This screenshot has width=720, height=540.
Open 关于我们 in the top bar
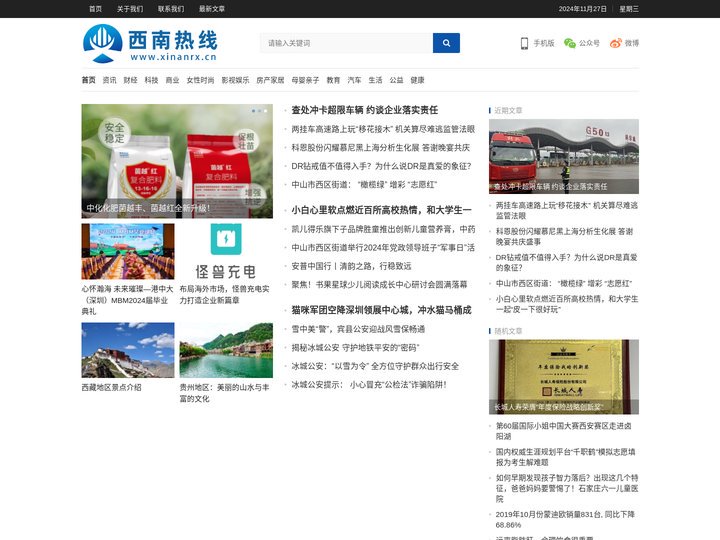pos(130,9)
